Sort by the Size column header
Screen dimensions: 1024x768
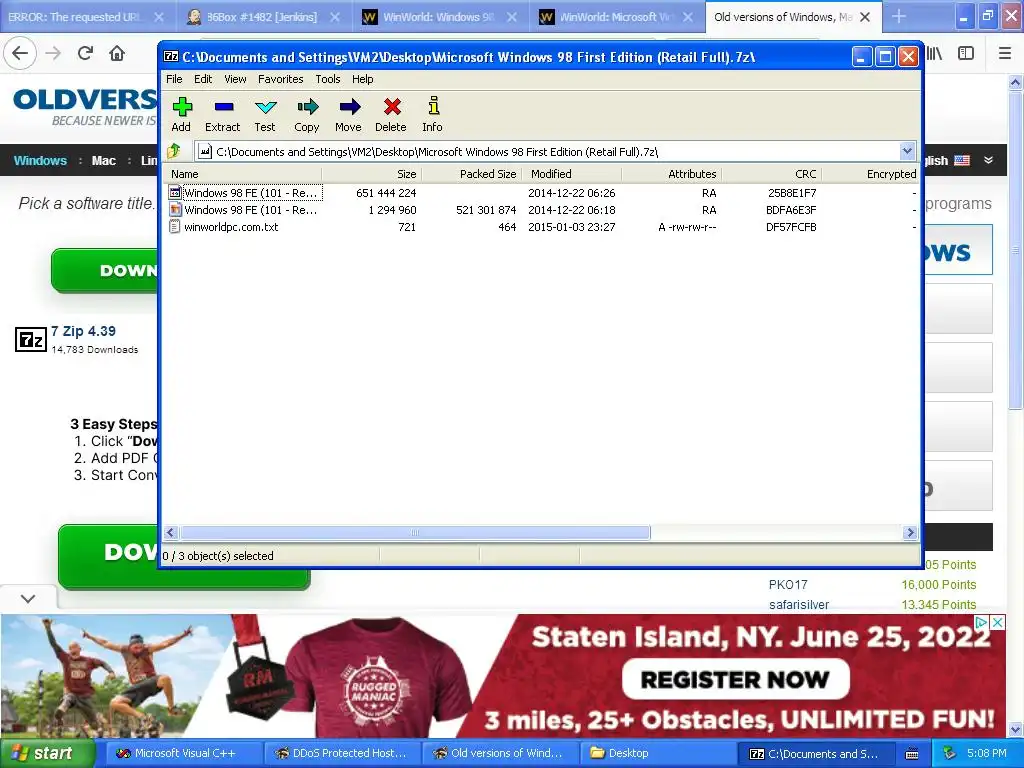372,174
